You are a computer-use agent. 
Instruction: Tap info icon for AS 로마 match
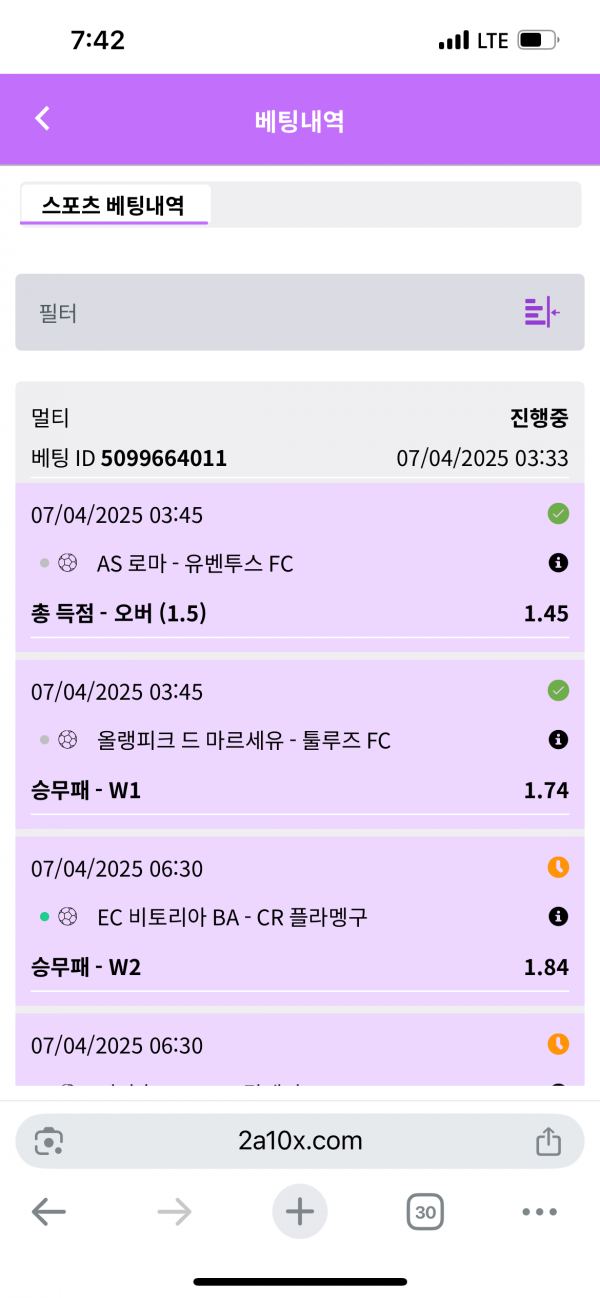click(x=559, y=563)
